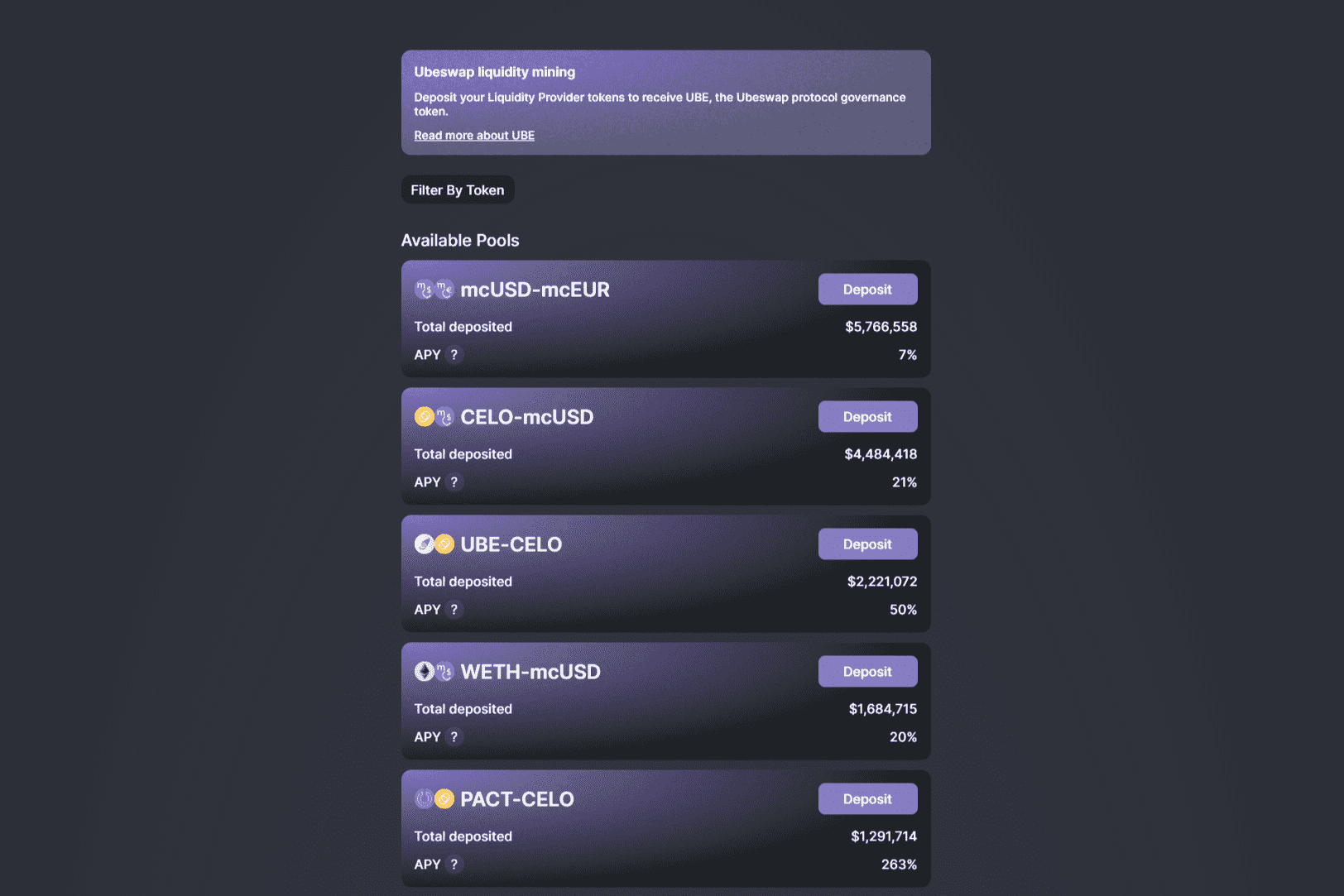Viewport: 1344px width, 896px height.
Task: Click the mcEUR token icon beside mcUSD
Action: tap(444, 290)
